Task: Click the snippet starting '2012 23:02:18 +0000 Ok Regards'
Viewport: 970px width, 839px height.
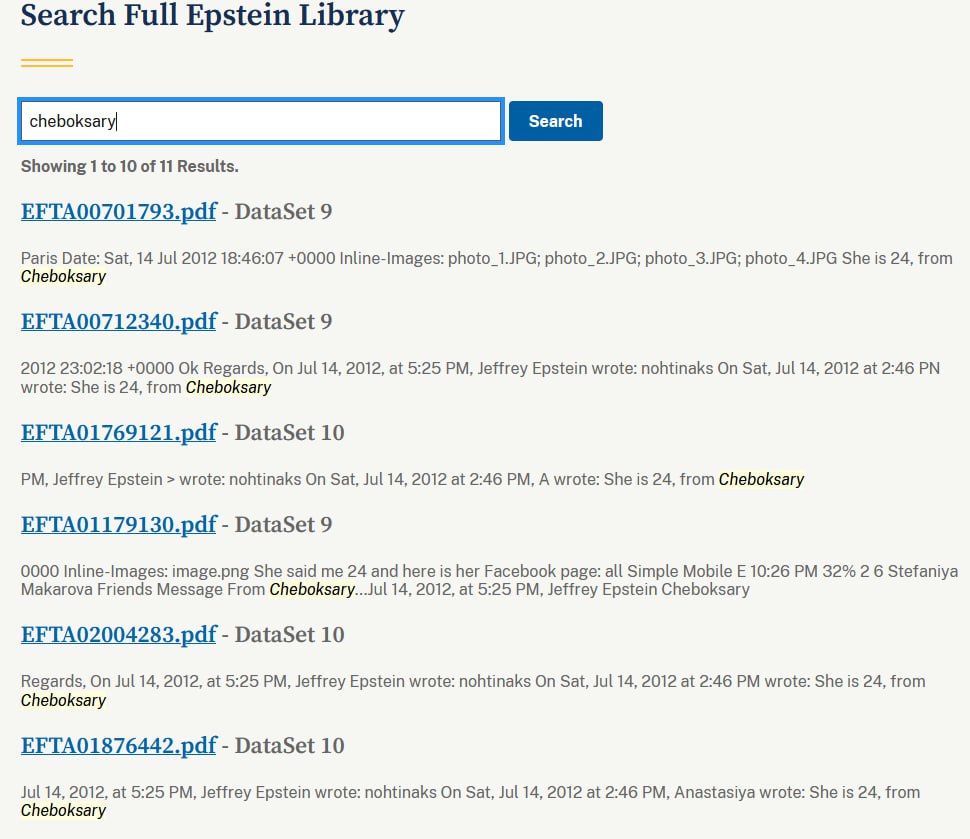Action: (480, 378)
